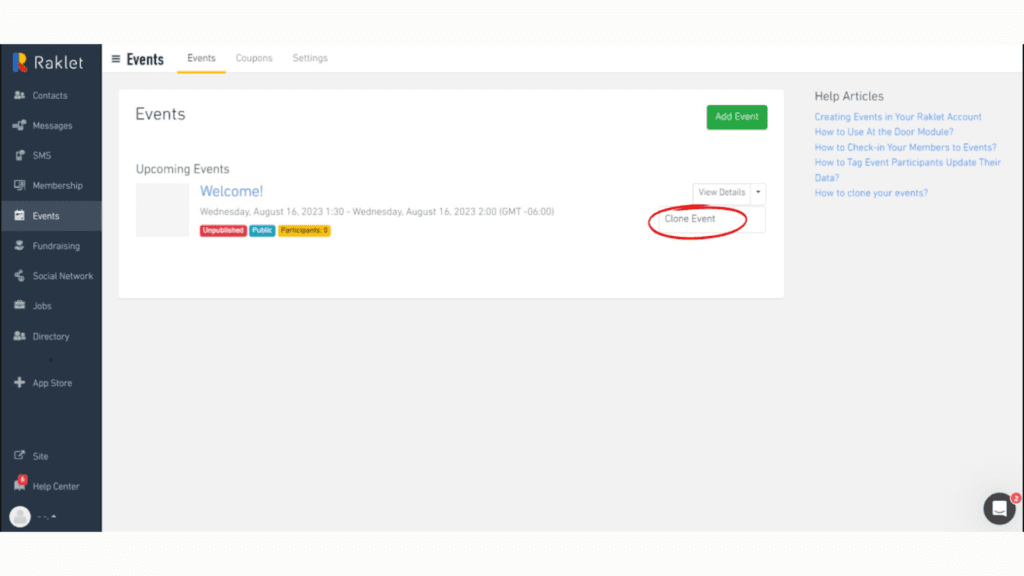Expand the View Details dropdown arrow
The image size is (1024, 576).
point(758,193)
